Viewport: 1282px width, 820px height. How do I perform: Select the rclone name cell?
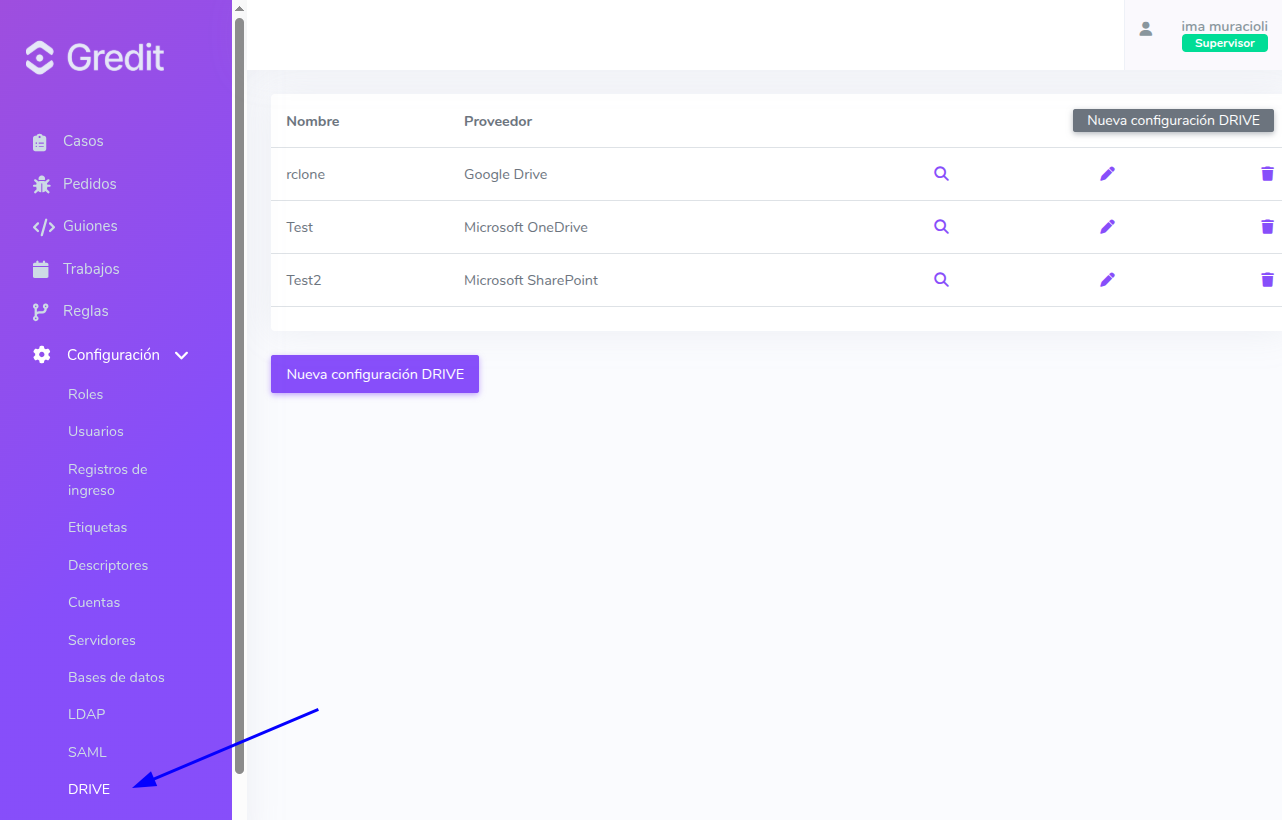305,174
